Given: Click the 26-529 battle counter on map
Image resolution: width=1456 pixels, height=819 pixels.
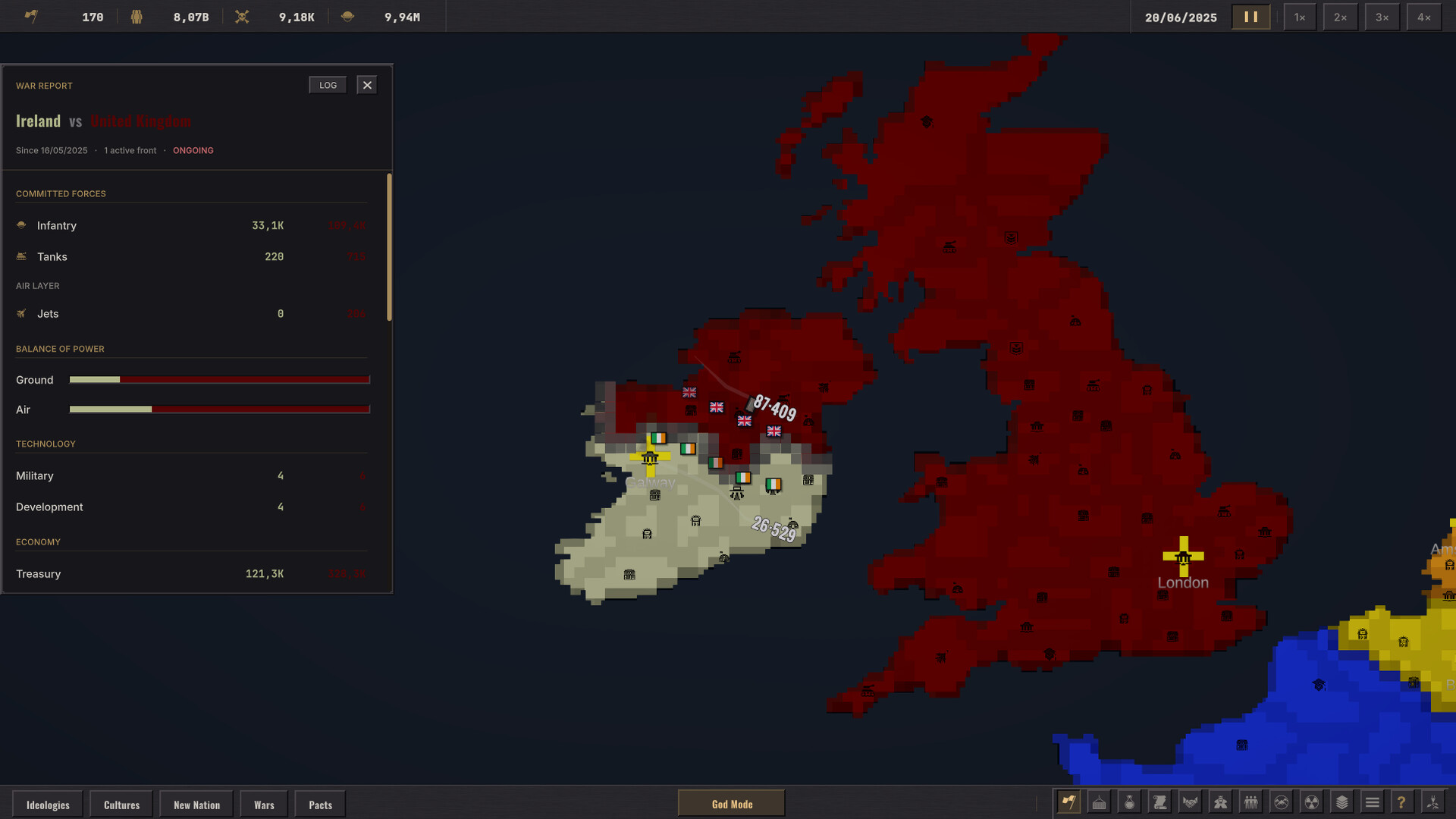Looking at the screenshot, I should pos(774,529).
